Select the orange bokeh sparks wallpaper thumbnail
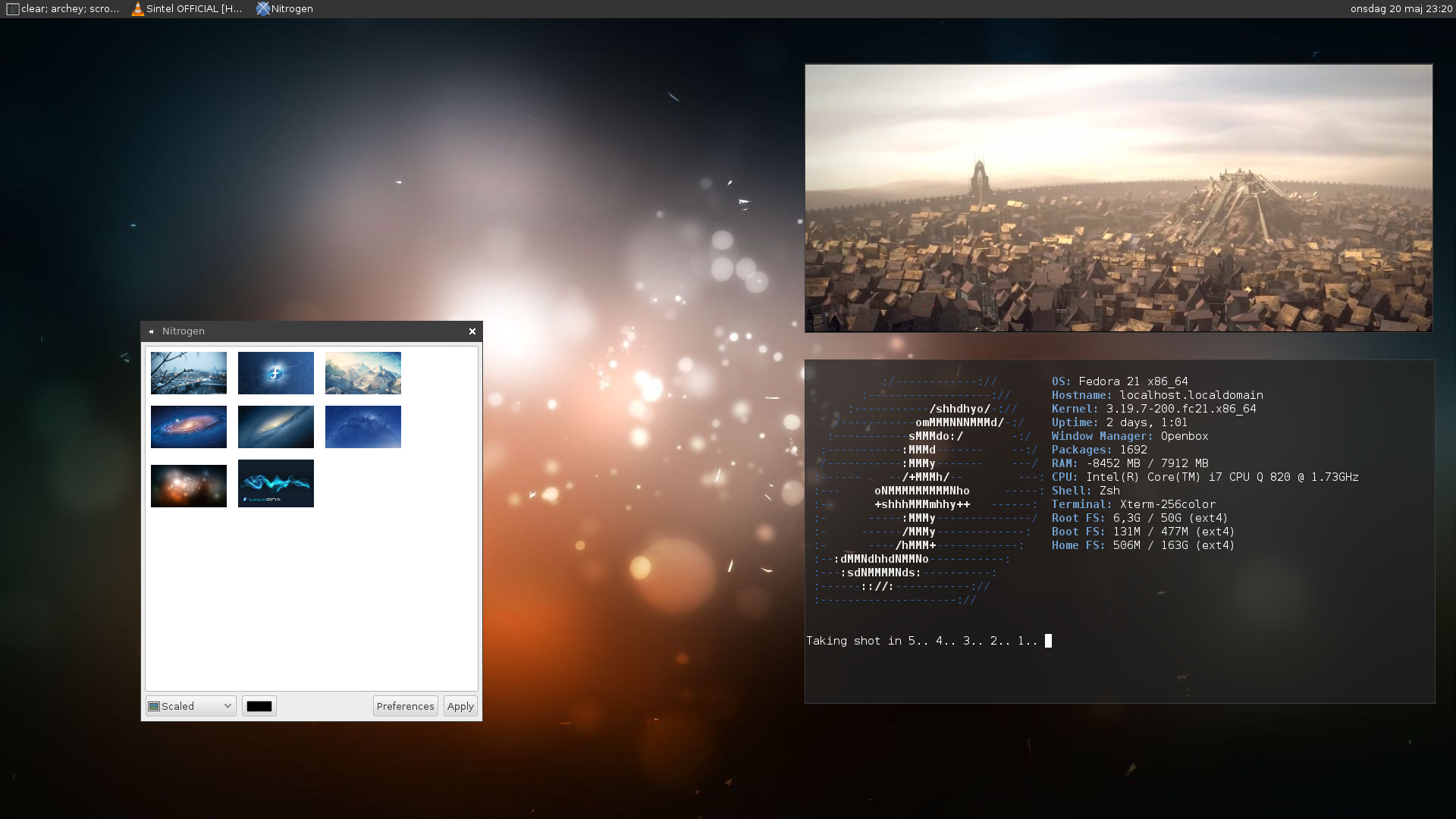 coord(188,485)
